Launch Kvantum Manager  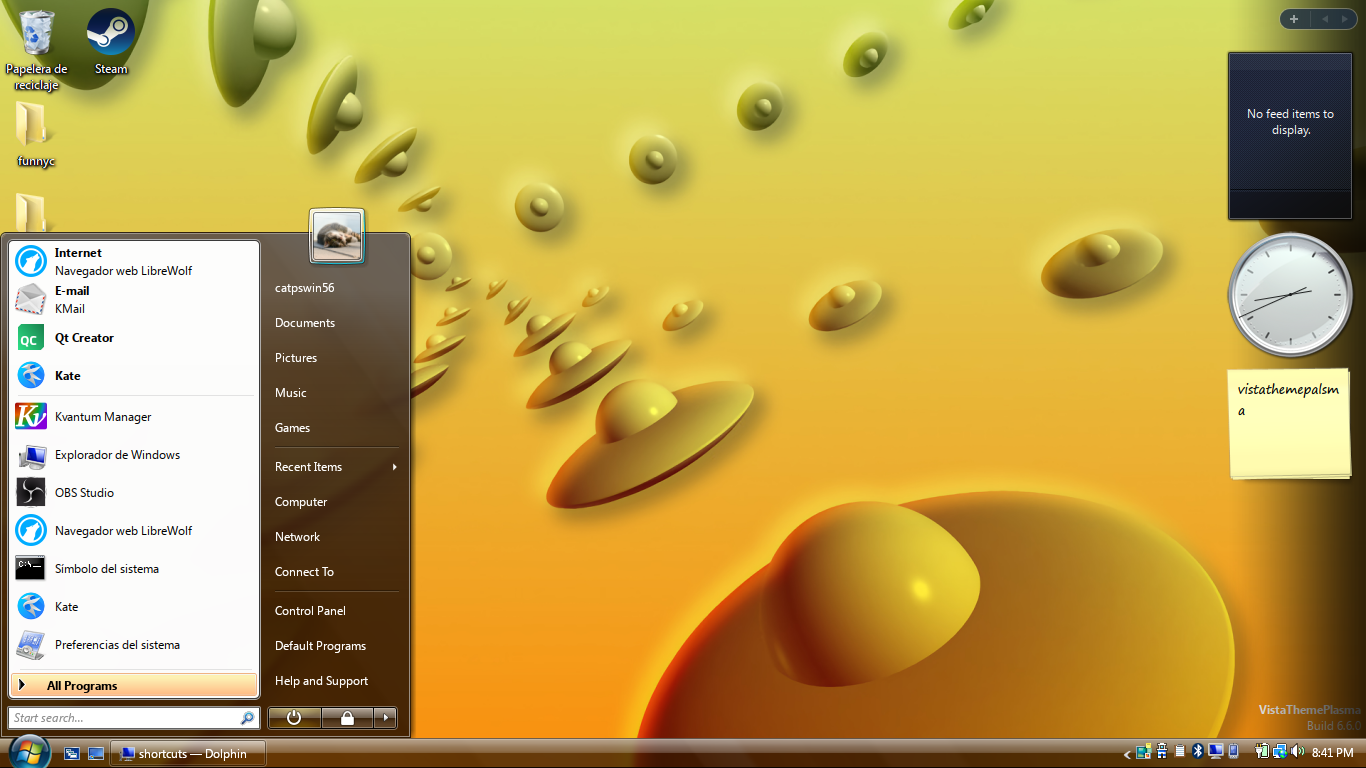coord(134,417)
